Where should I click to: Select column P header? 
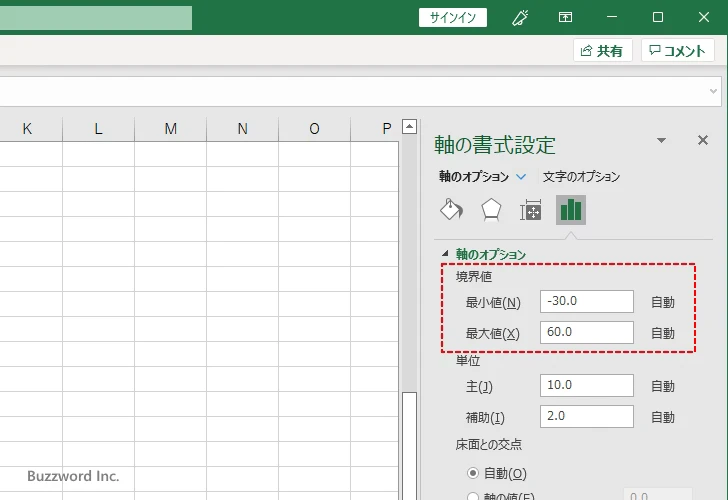pos(375,129)
